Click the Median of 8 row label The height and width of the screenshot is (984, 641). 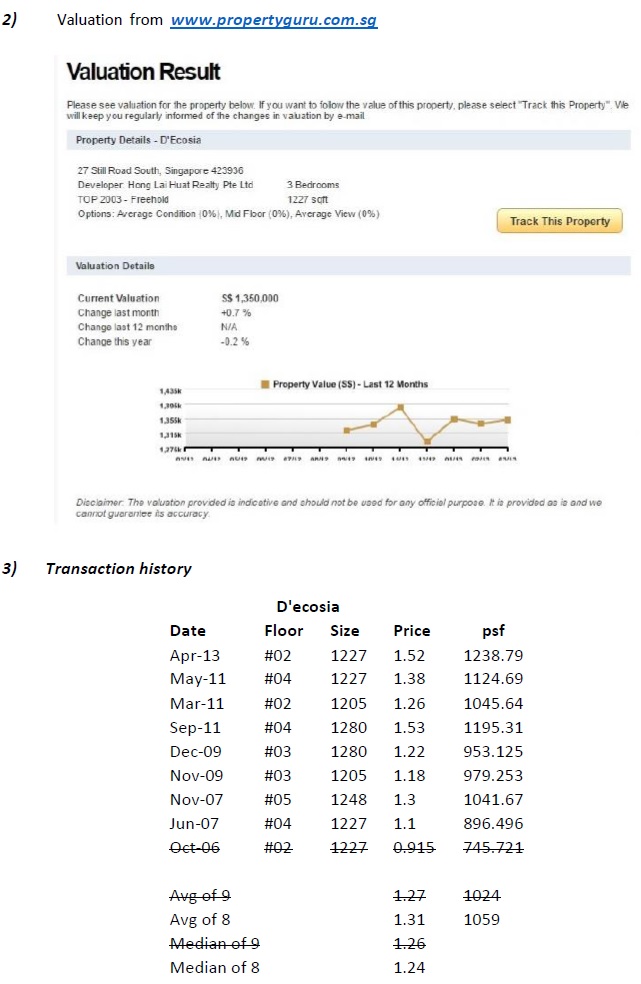(x=216, y=967)
